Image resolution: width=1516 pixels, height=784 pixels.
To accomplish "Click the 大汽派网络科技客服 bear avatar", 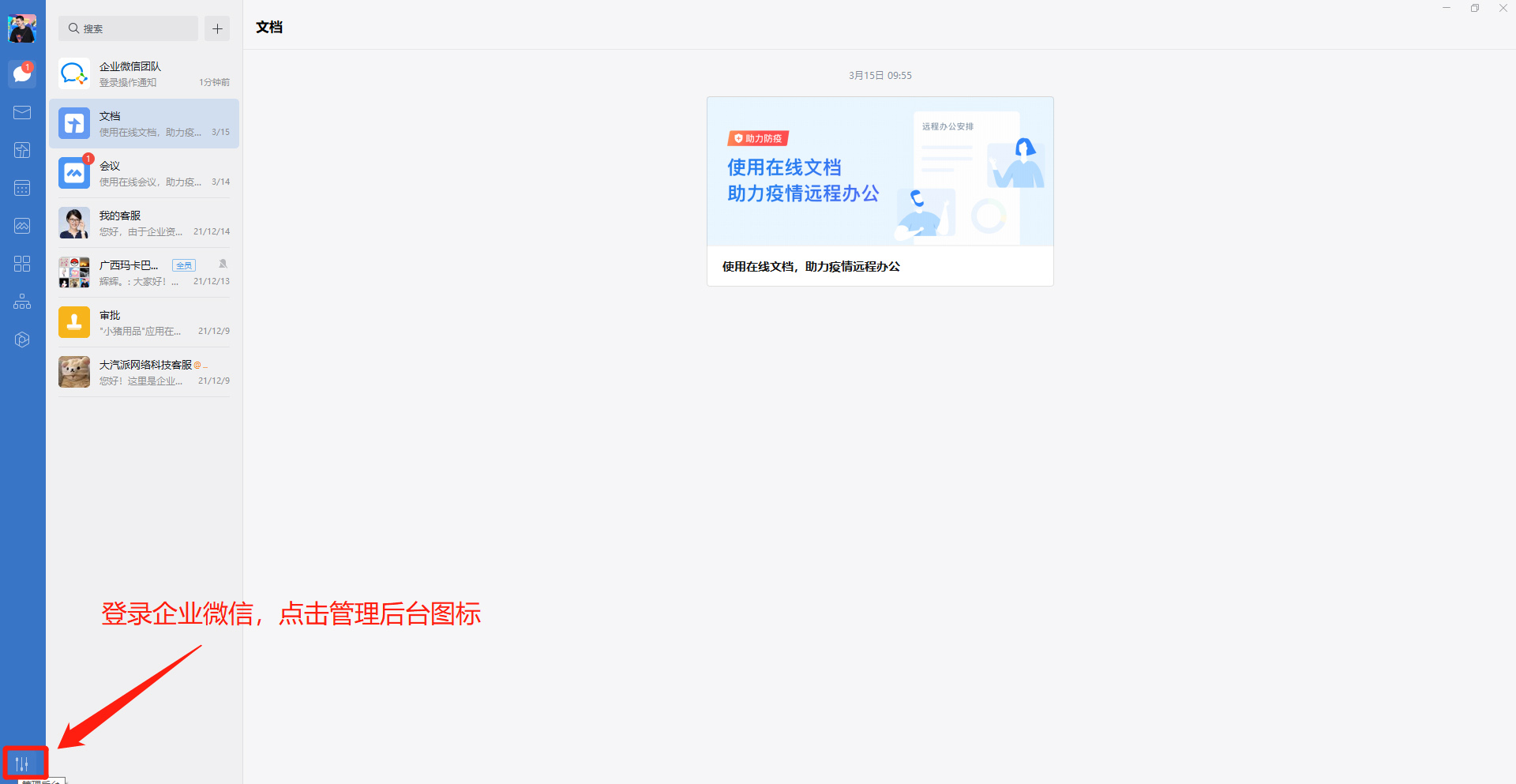I will (74, 373).
